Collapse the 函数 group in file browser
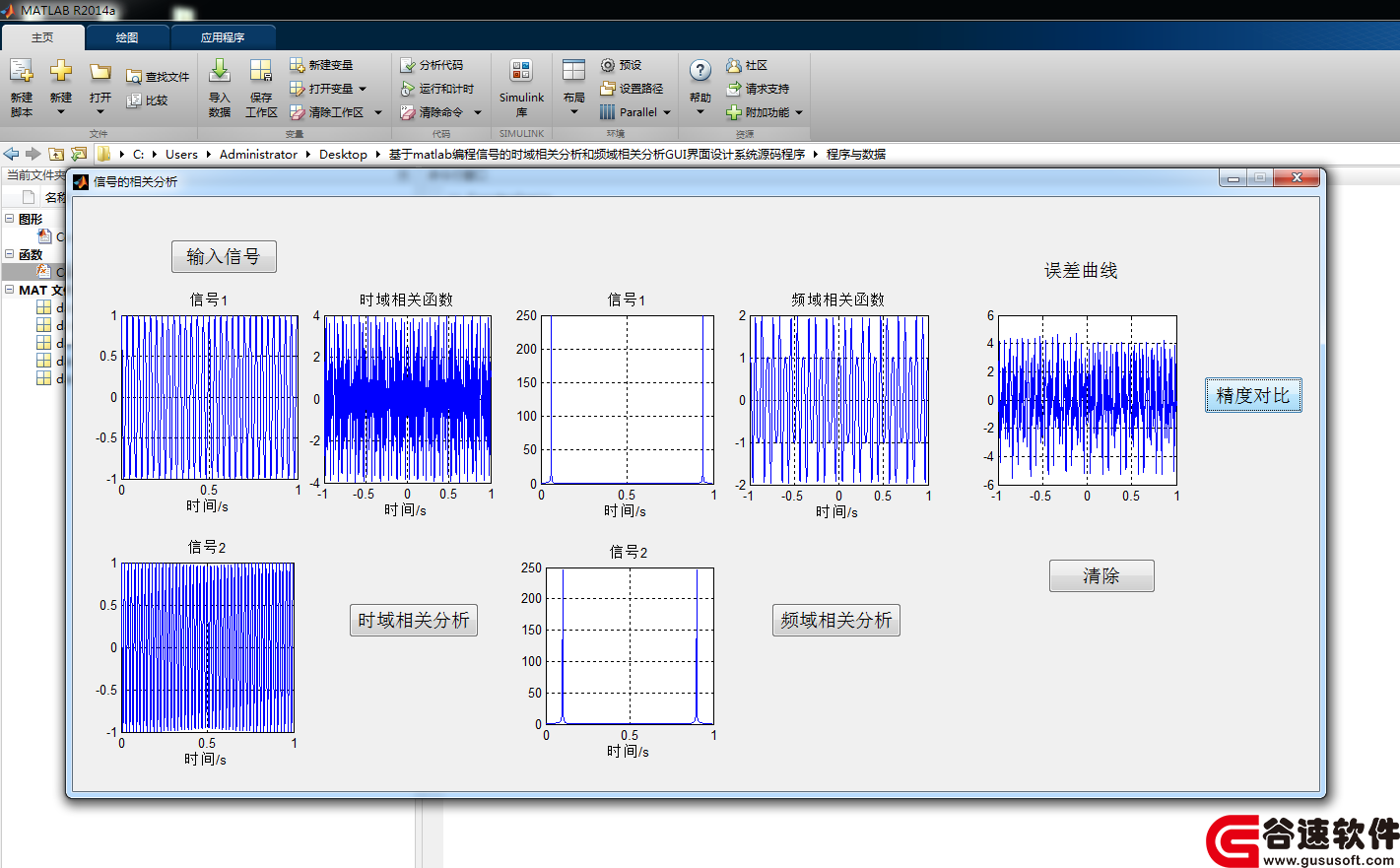This screenshot has height=868, width=1400. click(10, 254)
